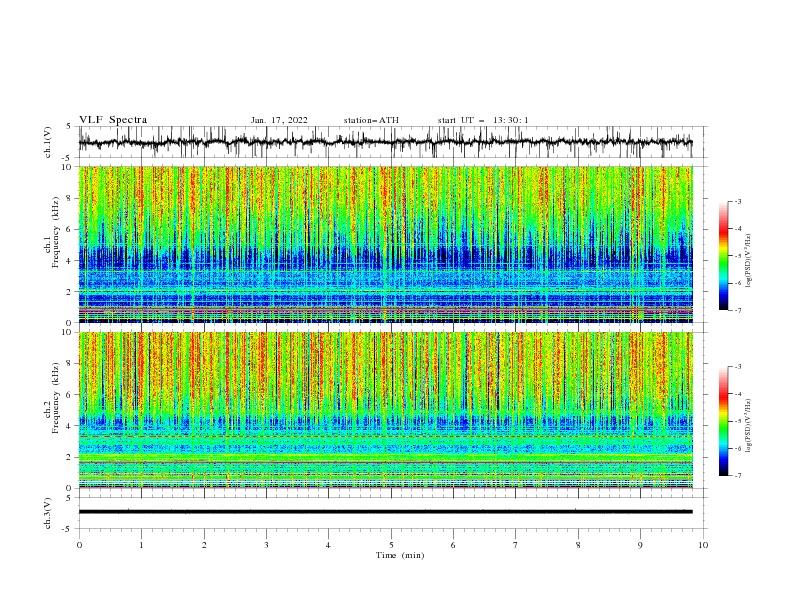Click the ch.1 frequency axis "4" tick label

coord(70,261)
